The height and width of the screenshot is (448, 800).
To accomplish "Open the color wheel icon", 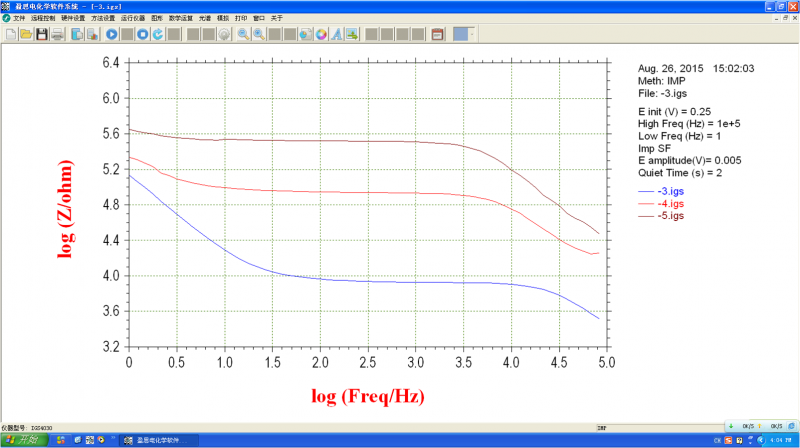I will click(x=321, y=34).
